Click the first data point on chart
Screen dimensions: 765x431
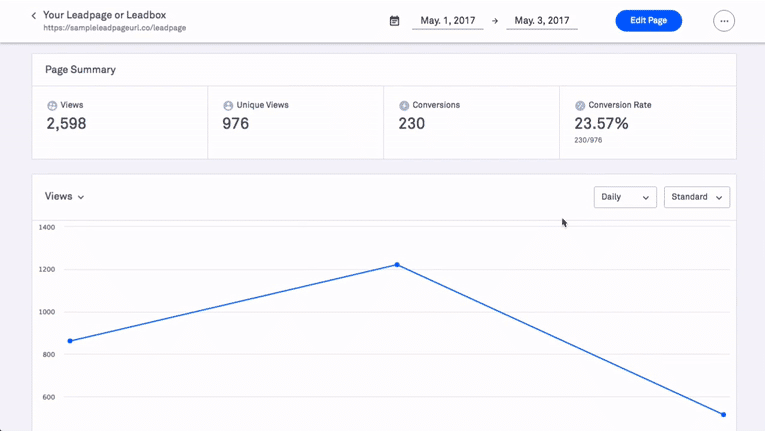(70, 341)
